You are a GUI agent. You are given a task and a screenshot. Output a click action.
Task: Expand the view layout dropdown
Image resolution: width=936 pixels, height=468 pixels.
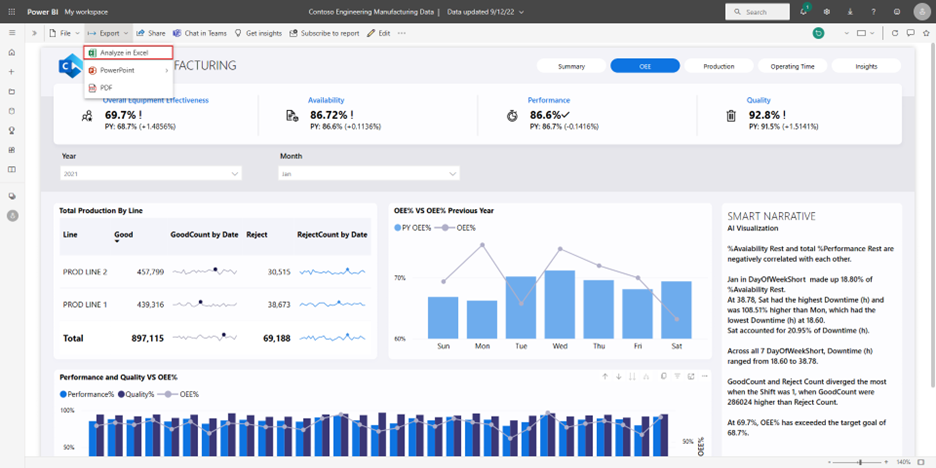pyautogui.click(x=867, y=33)
